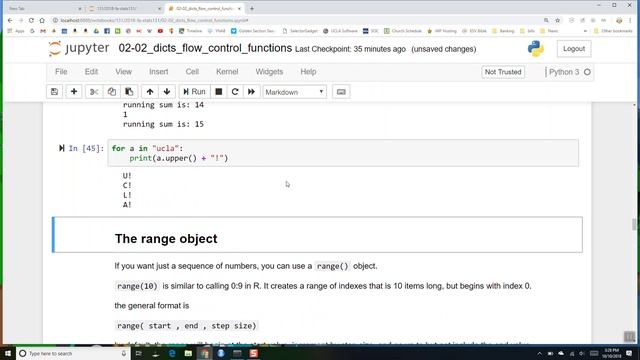Open Chrome menu three dots
Viewport: 640px width, 360px height.
(x=631, y=20)
